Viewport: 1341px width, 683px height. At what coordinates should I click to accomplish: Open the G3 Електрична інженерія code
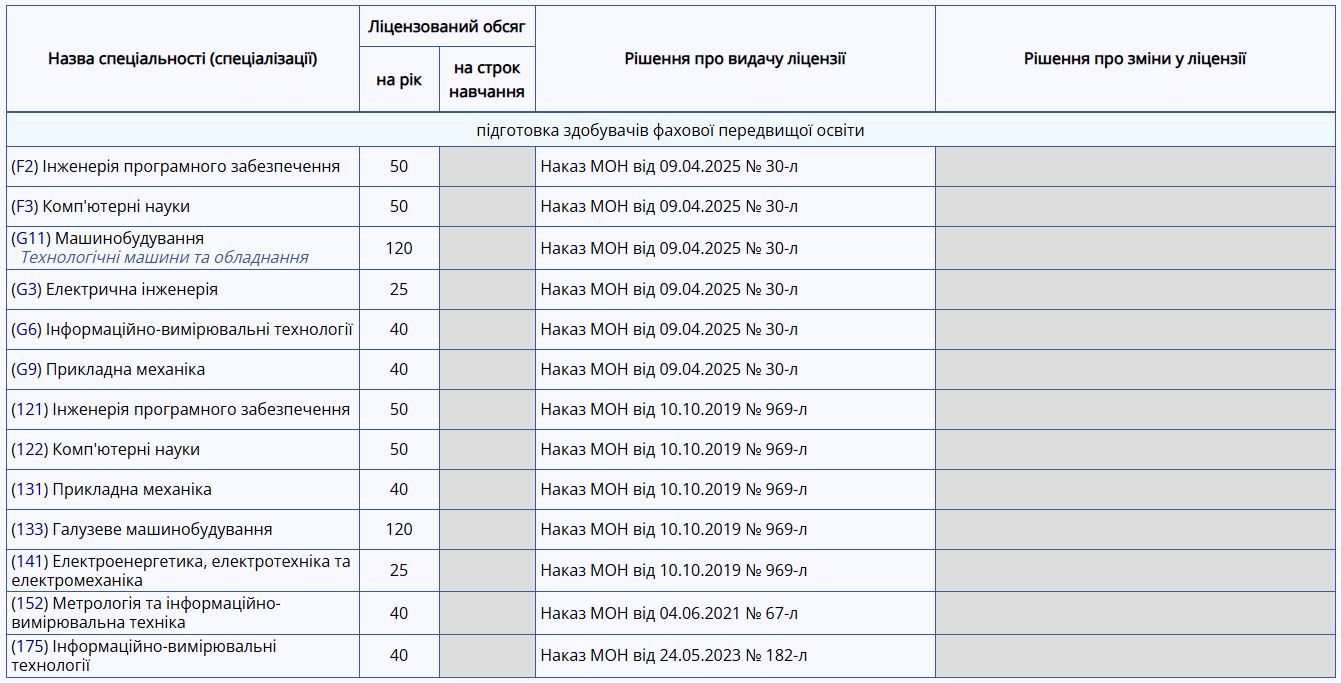click(x=27, y=289)
